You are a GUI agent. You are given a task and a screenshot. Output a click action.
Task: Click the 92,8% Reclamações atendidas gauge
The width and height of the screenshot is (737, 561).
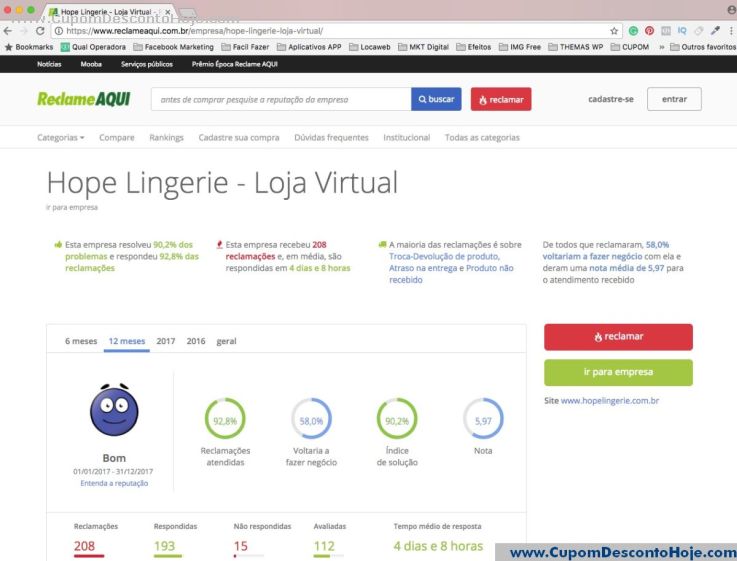click(225, 419)
